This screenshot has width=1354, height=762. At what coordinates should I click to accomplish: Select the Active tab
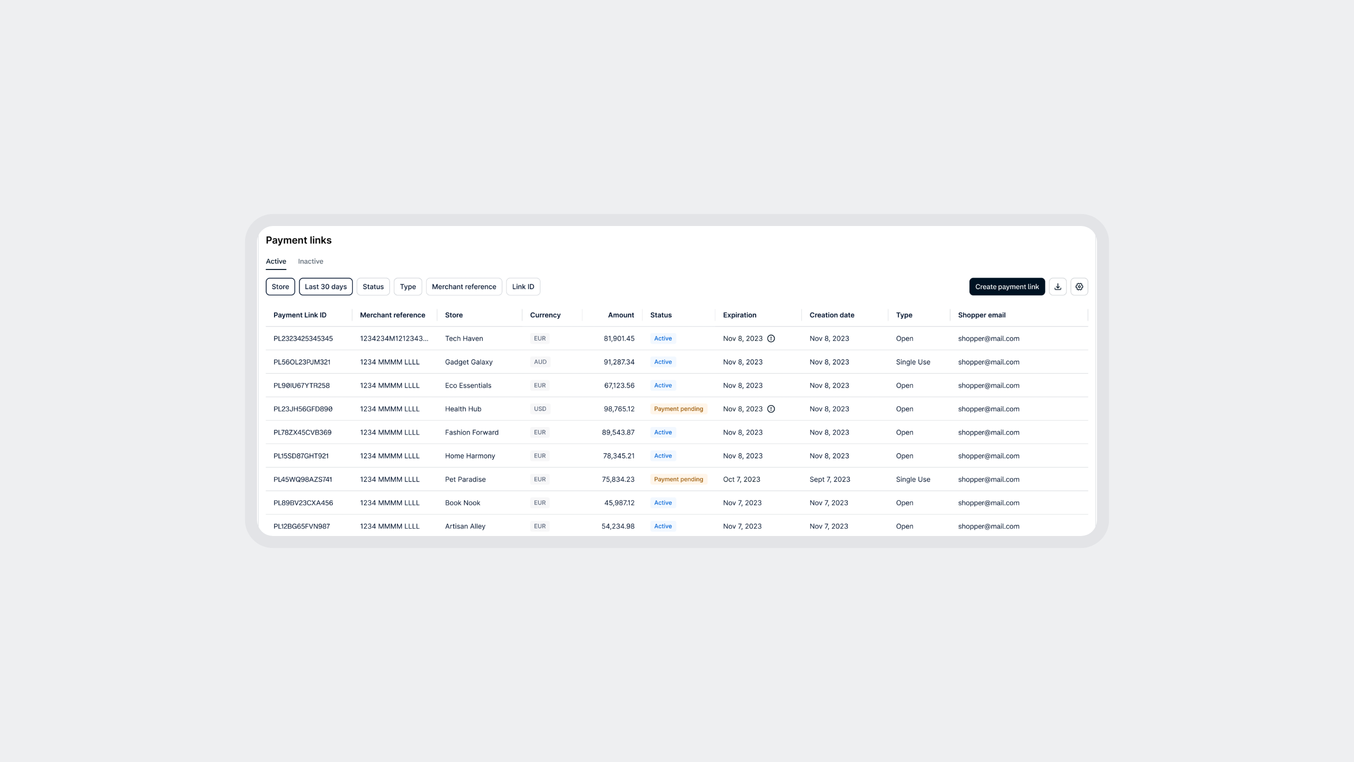(276, 260)
